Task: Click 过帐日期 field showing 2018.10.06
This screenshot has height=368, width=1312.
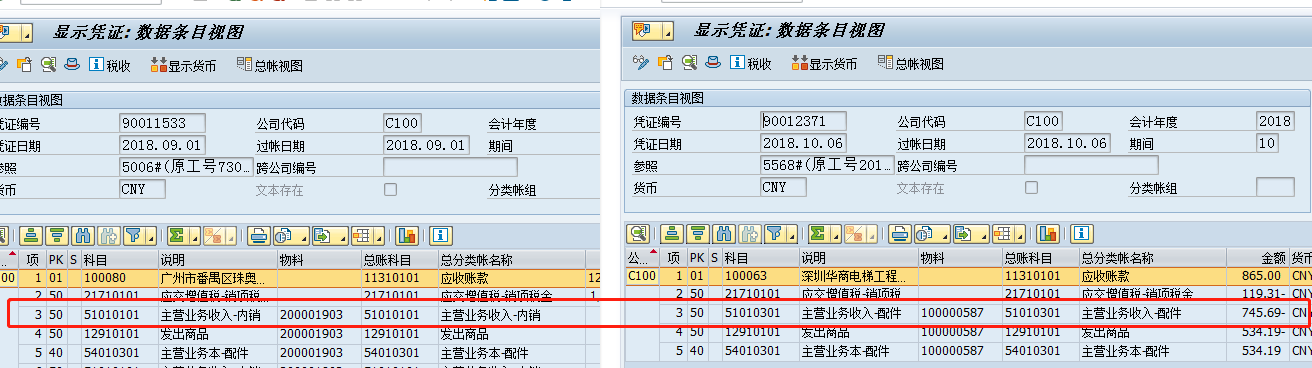Action: click(1068, 143)
